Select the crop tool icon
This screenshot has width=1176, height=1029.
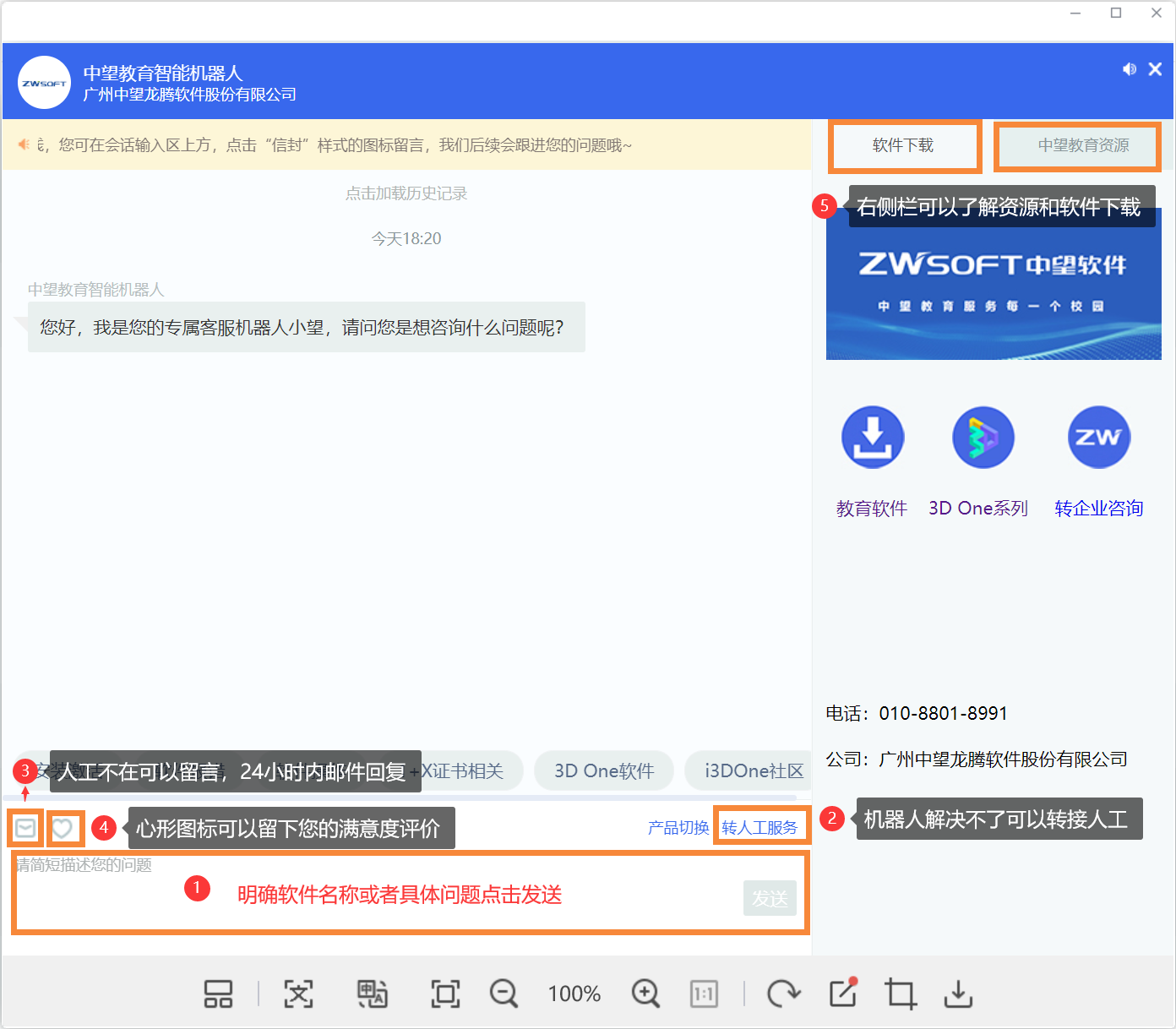(x=901, y=994)
